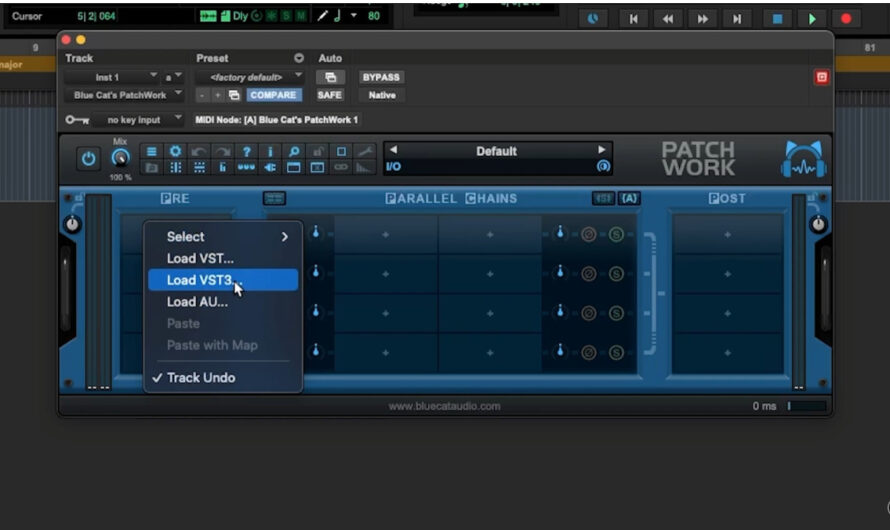The height and width of the screenshot is (530, 890).
Task: Click the [A] button in Parallel Chains header
Action: click(x=629, y=198)
